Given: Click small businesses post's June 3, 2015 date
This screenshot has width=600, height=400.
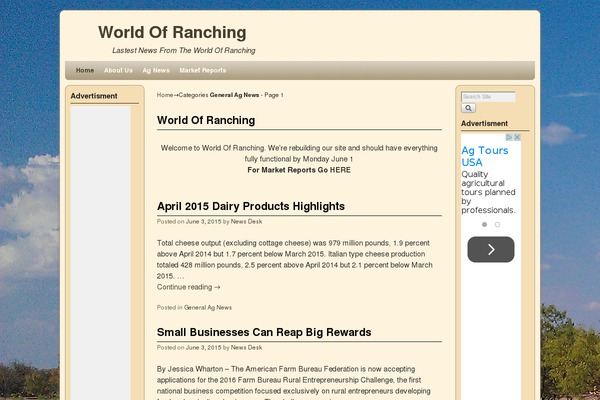Looking at the screenshot, I should 204,348.
